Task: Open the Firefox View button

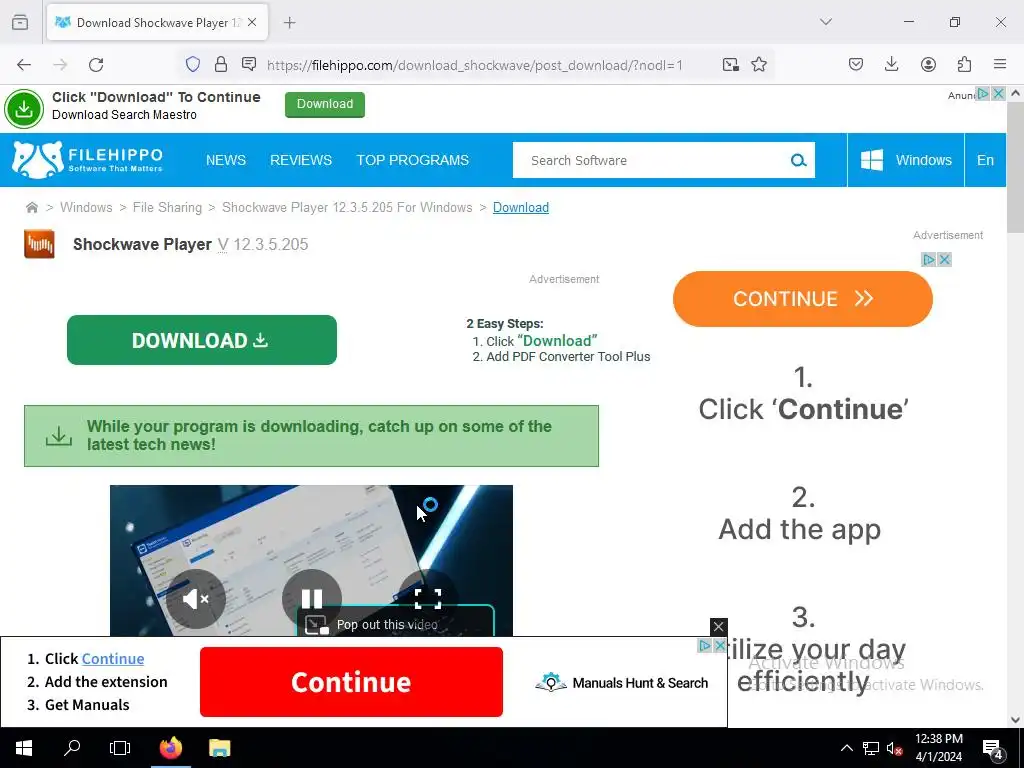Action: tap(20, 22)
